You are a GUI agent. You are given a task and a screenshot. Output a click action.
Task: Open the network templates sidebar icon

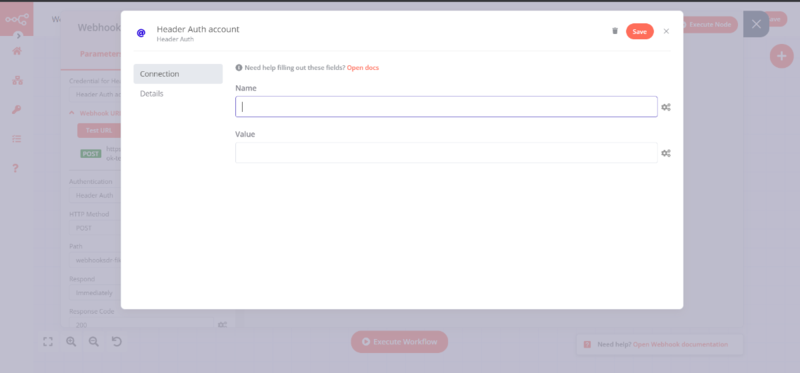pos(17,81)
